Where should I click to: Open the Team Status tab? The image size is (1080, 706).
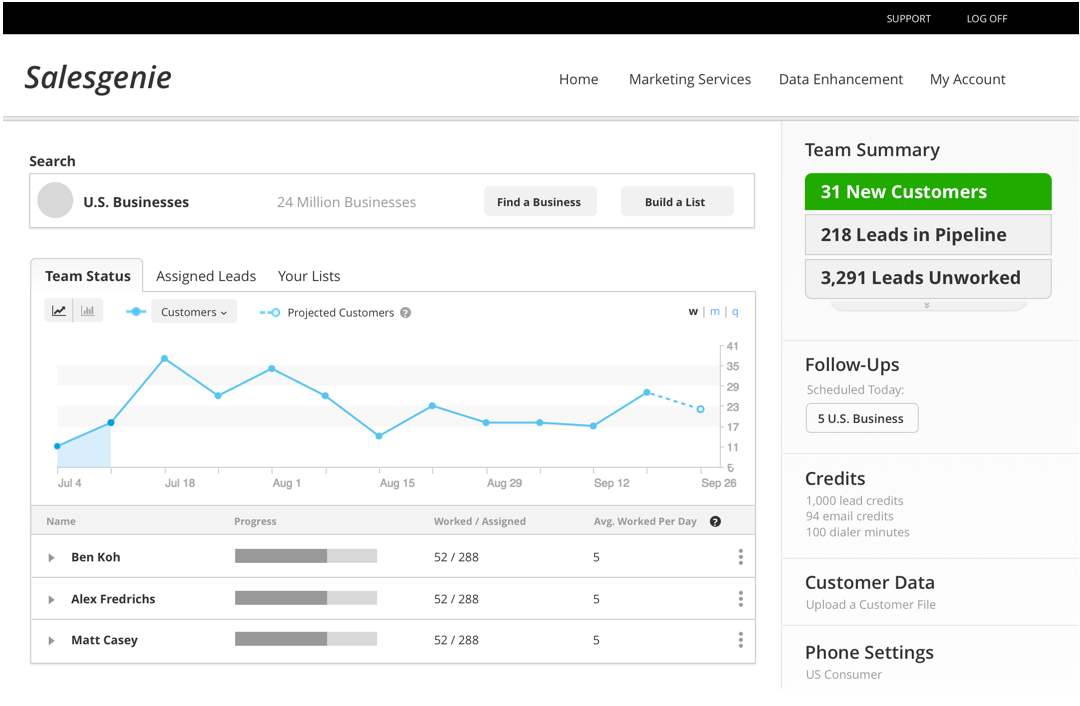tap(87, 276)
